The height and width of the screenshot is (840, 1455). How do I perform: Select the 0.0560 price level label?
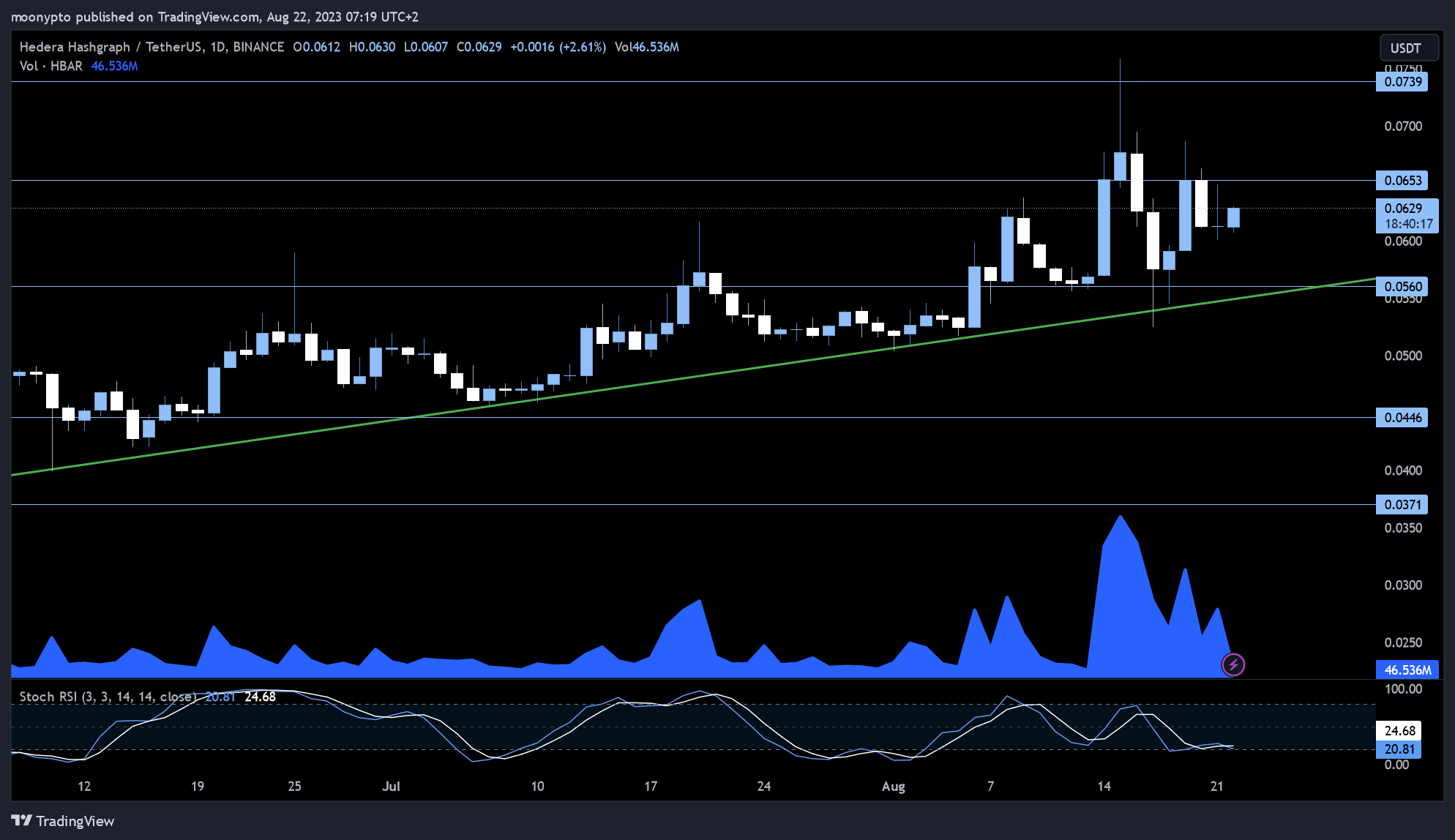[1402, 286]
